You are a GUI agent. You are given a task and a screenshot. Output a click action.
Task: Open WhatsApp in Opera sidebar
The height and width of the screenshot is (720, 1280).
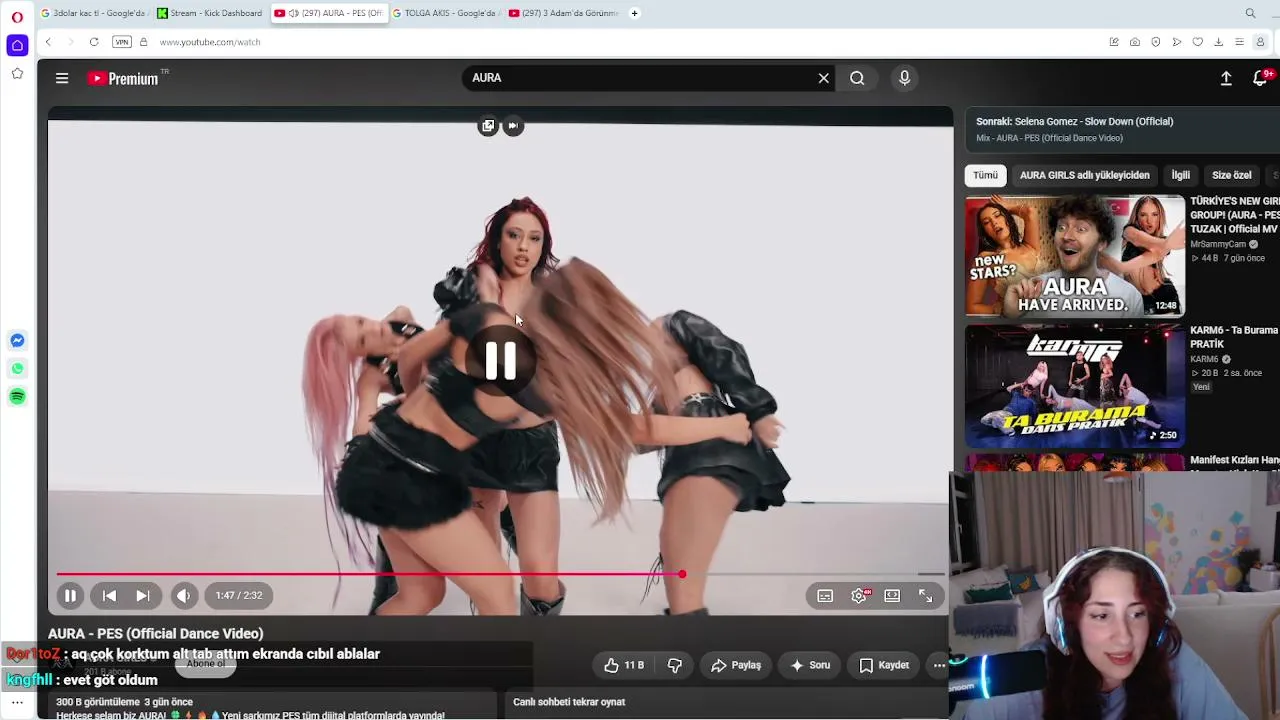[x=17, y=369]
